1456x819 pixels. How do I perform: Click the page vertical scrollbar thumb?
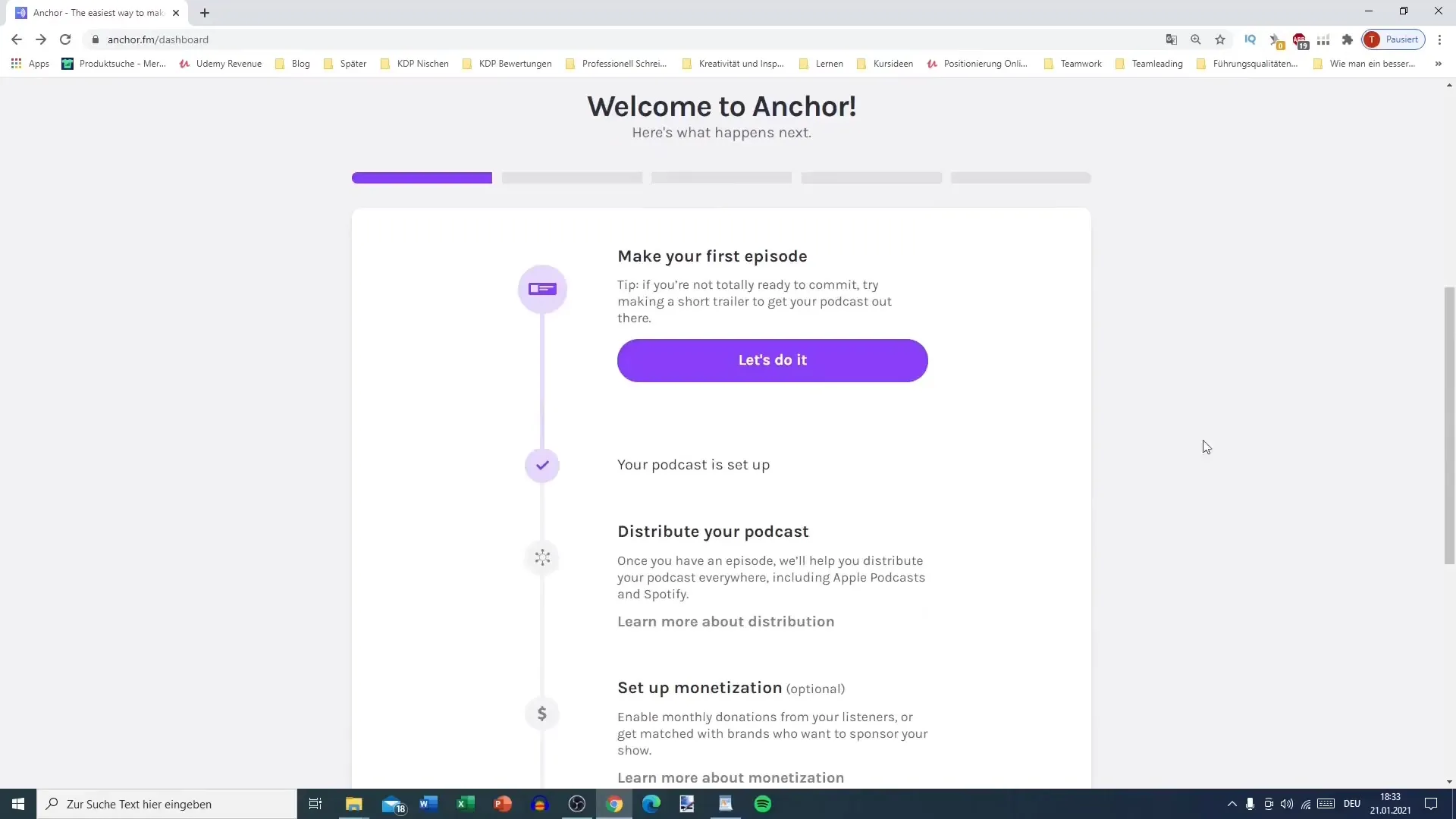pos(1449,425)
